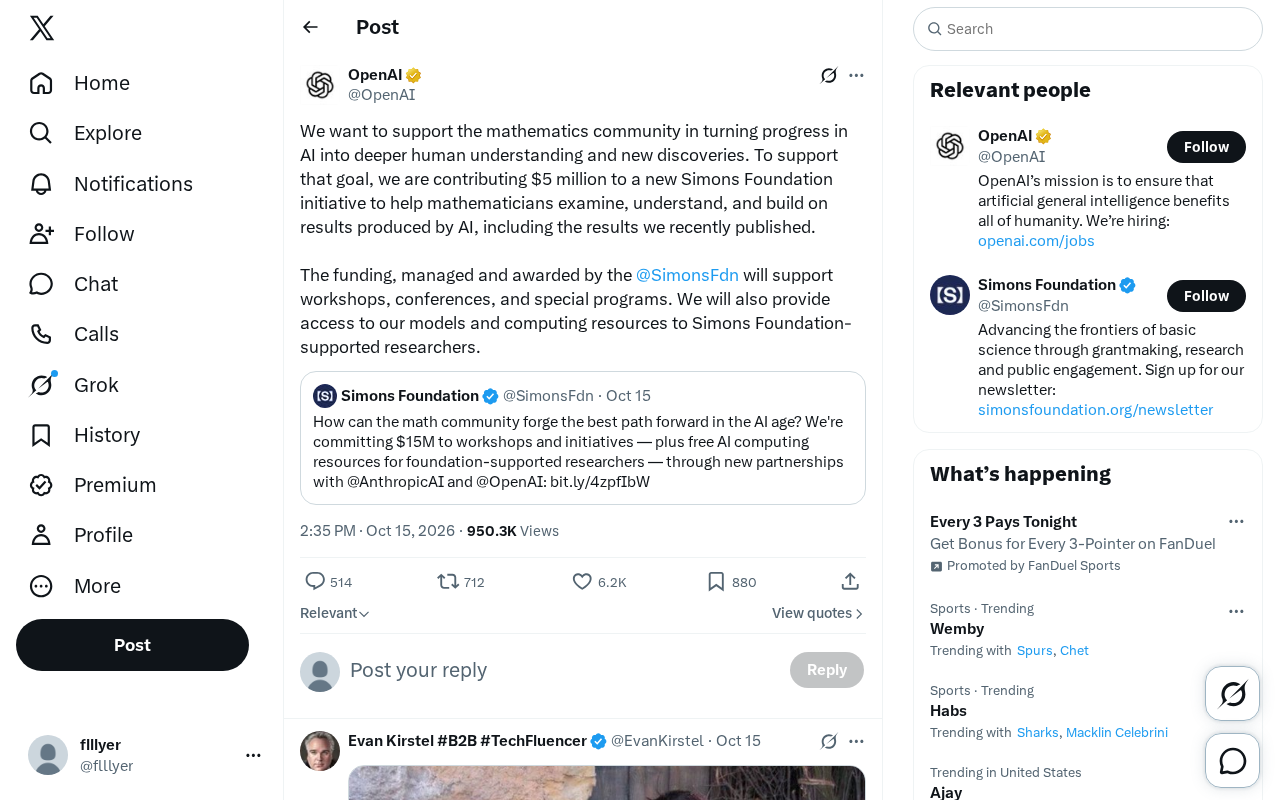Bookmark the OpenAI post
Screen dimensions: 1280x800
click(x=716, y=581)
